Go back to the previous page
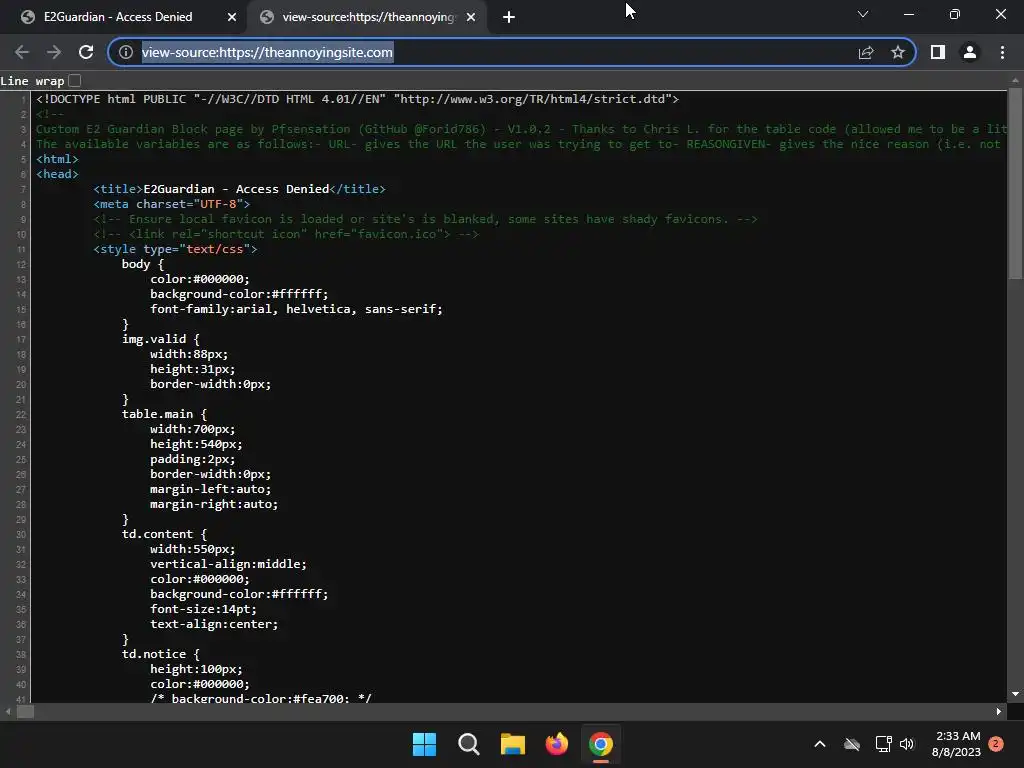 22,52
